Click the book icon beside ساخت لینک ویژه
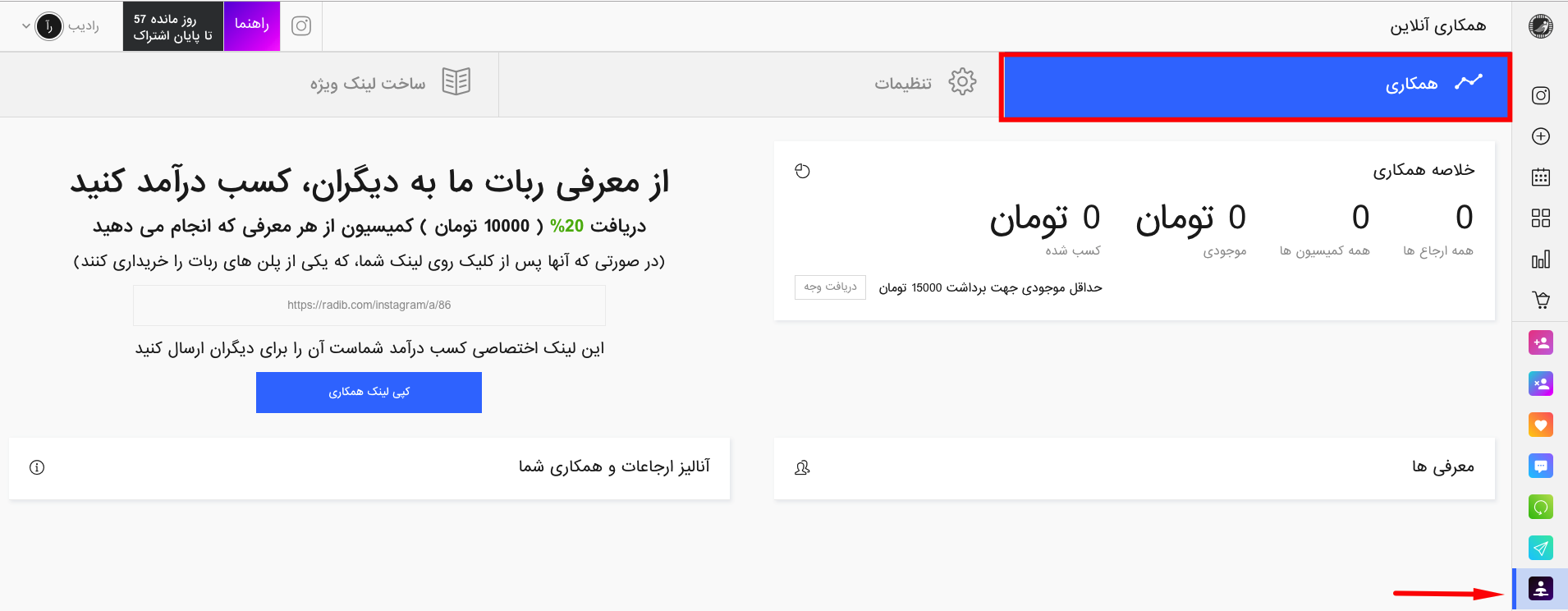The height and width of the screenshot is (611, 1568). 456,81
